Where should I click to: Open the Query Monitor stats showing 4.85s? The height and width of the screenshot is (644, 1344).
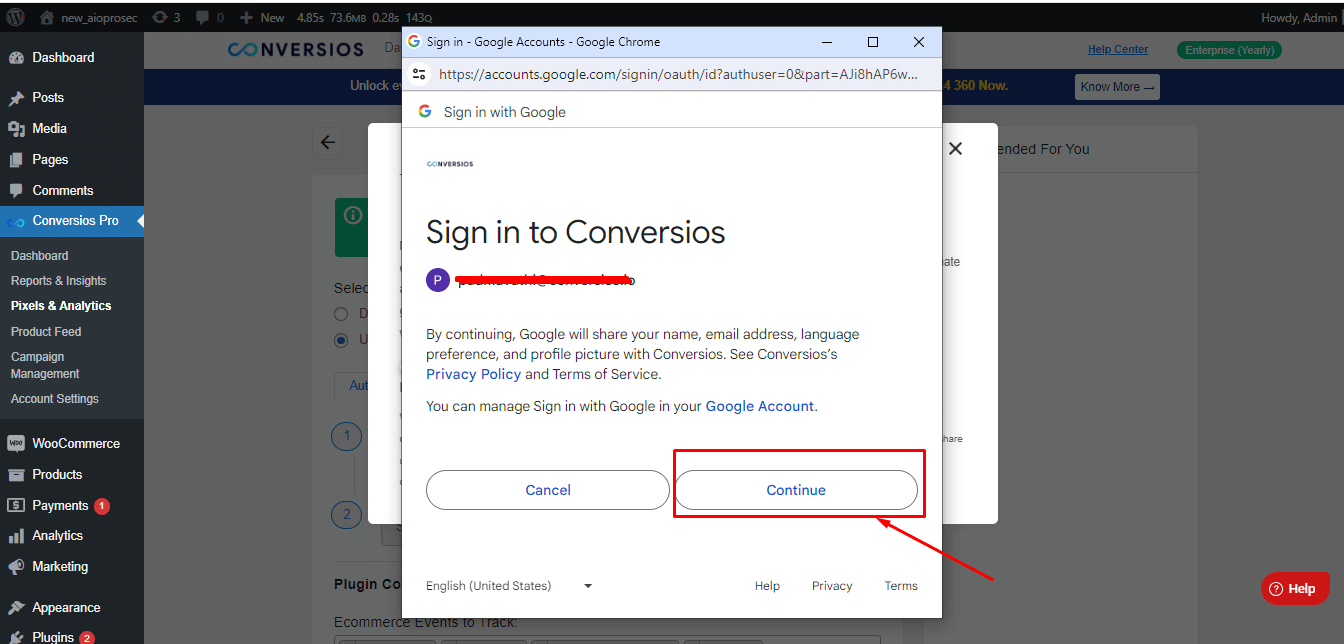pos(364,17)
